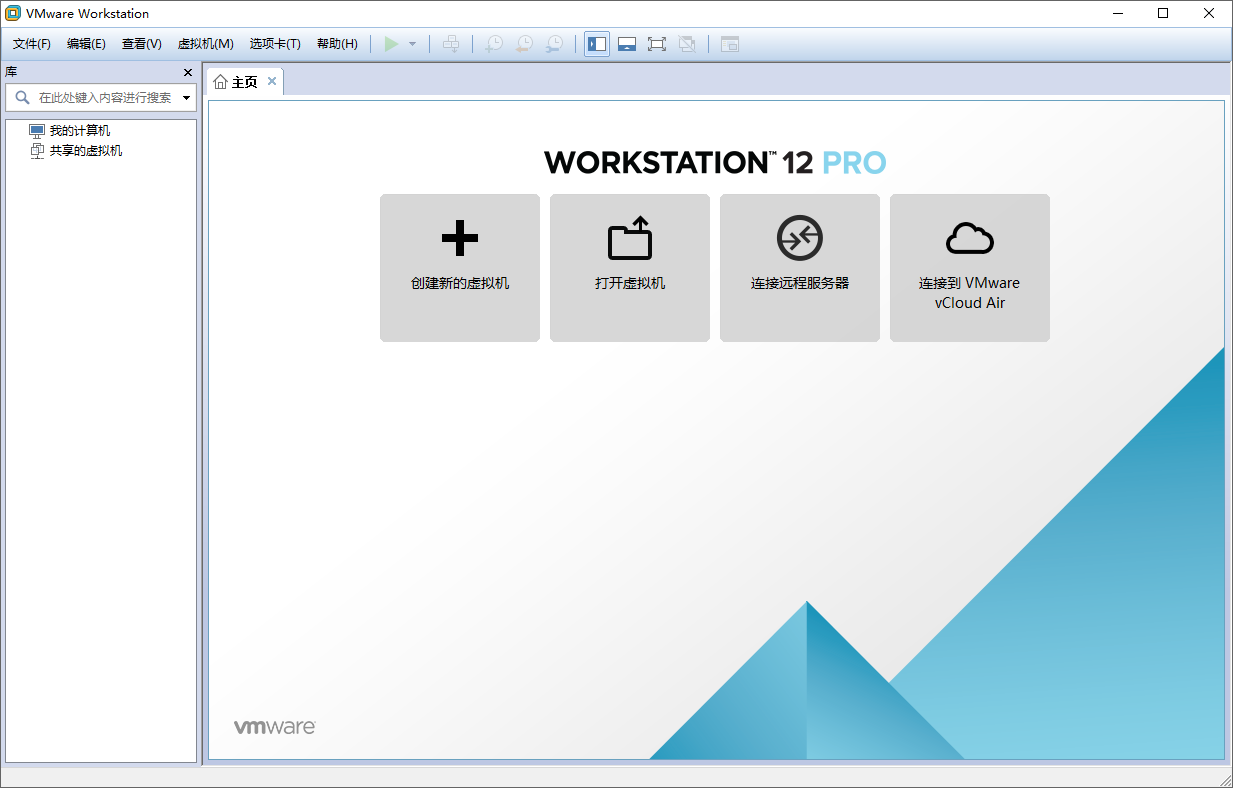Screen dimensions: 1233x788
Task: Show the console view toolbar icon
Action: 729,43
